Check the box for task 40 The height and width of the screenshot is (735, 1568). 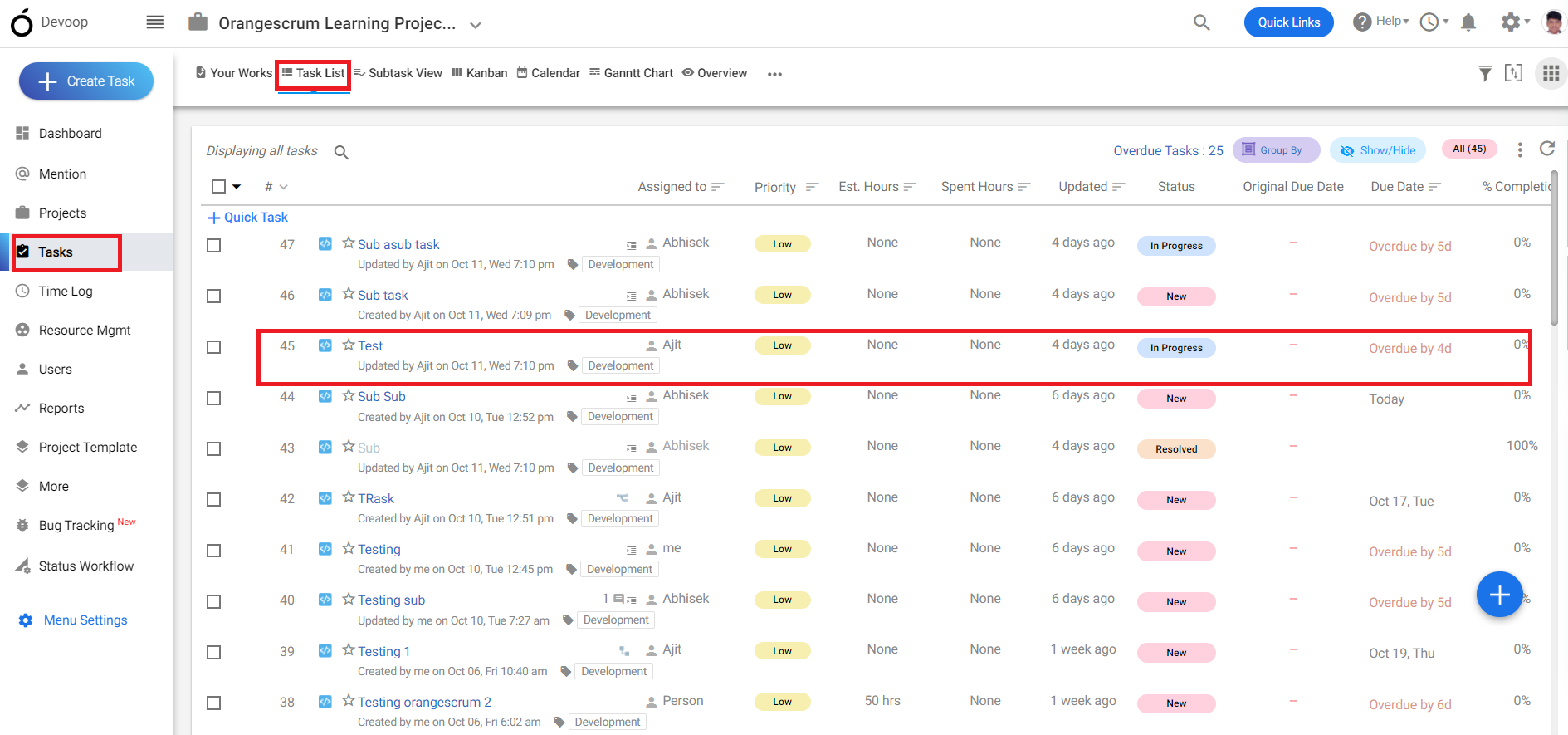pos(213,602)
